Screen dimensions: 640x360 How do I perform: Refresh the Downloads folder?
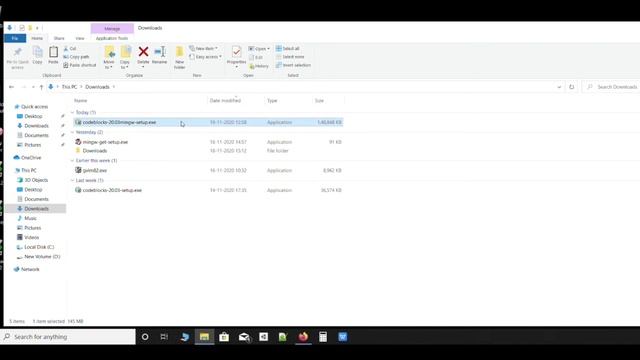click(571, 87)
